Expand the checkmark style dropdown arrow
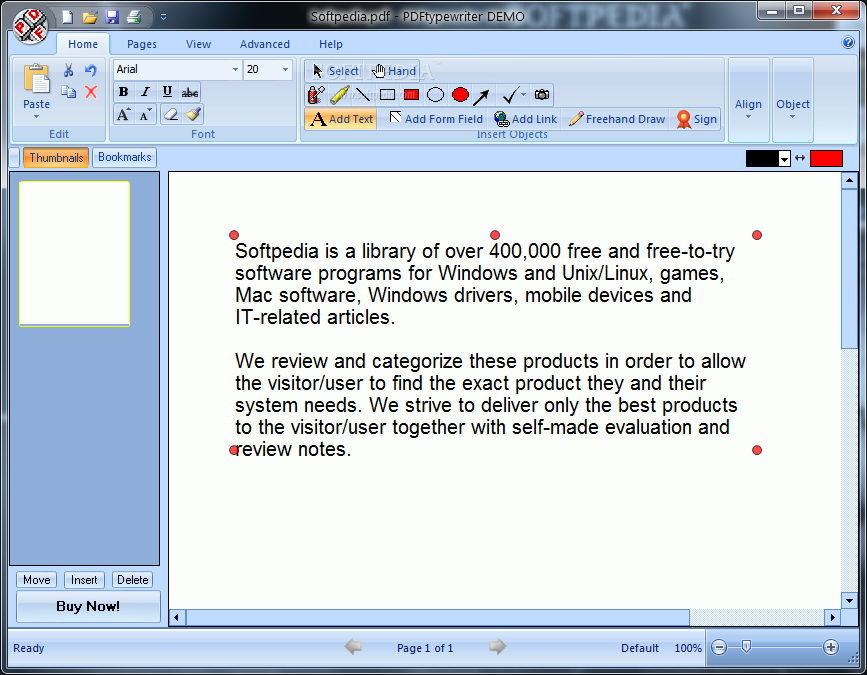The width and height of the screenshot is (867, 675). [523, 95]
